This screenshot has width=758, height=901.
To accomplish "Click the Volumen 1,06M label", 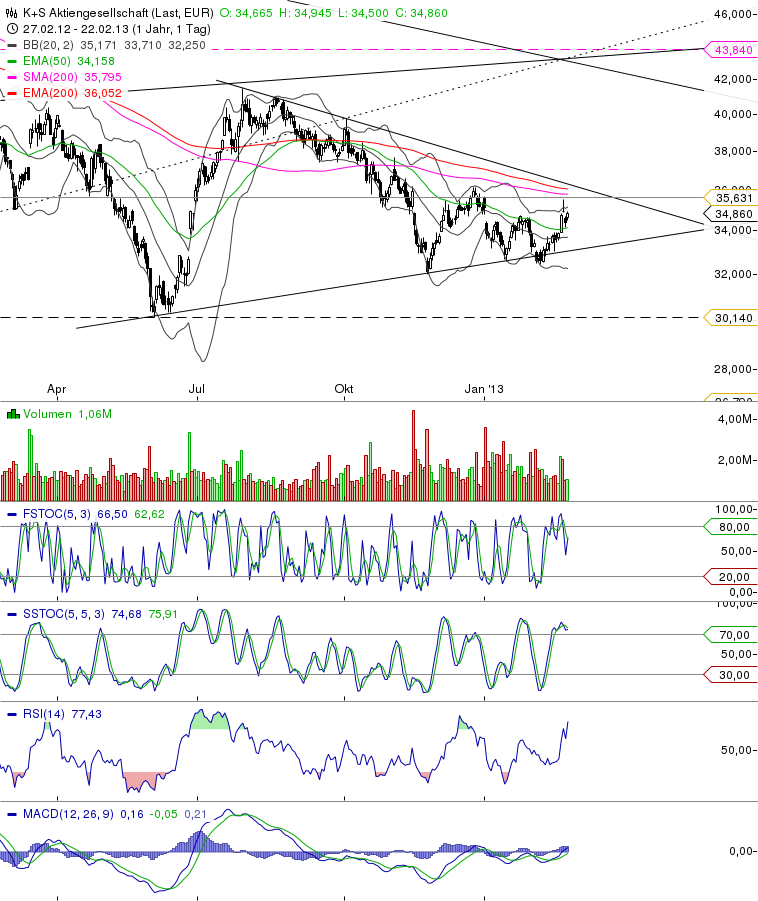I will 67,414.
